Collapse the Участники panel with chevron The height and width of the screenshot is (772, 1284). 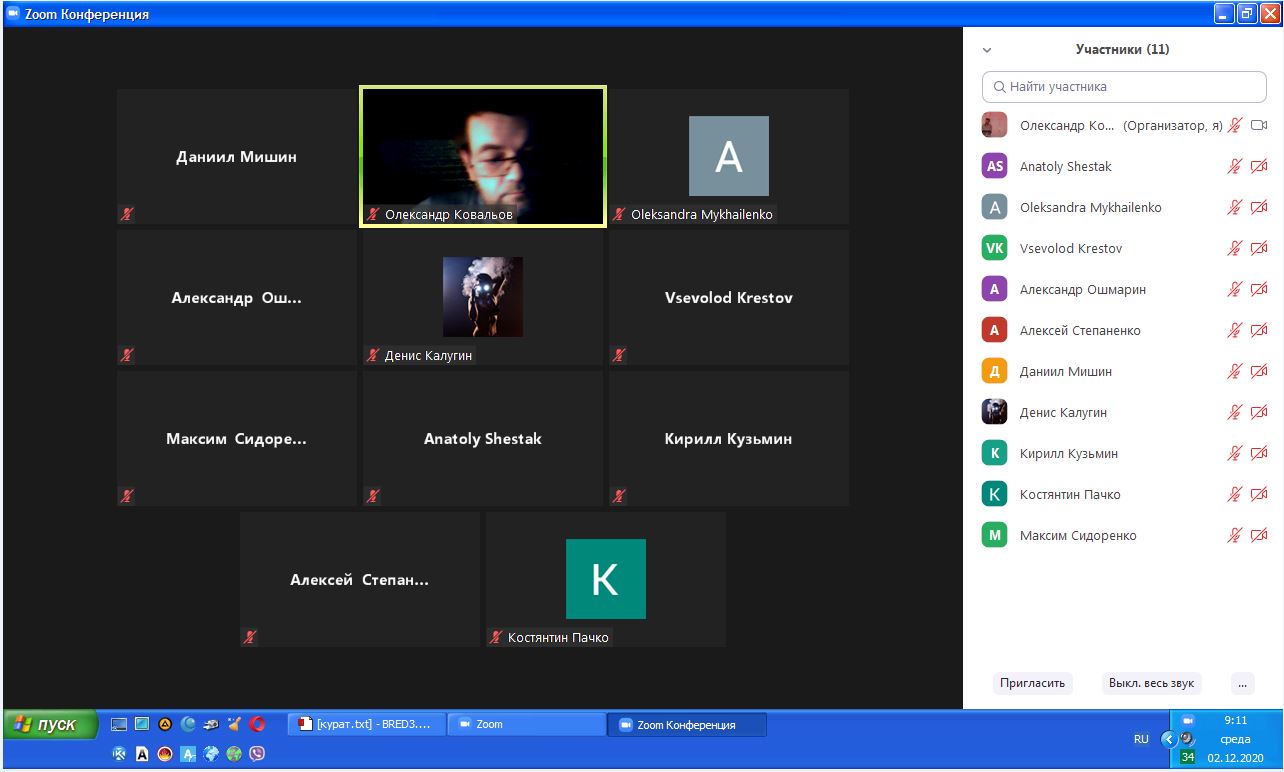pos(987,49)
